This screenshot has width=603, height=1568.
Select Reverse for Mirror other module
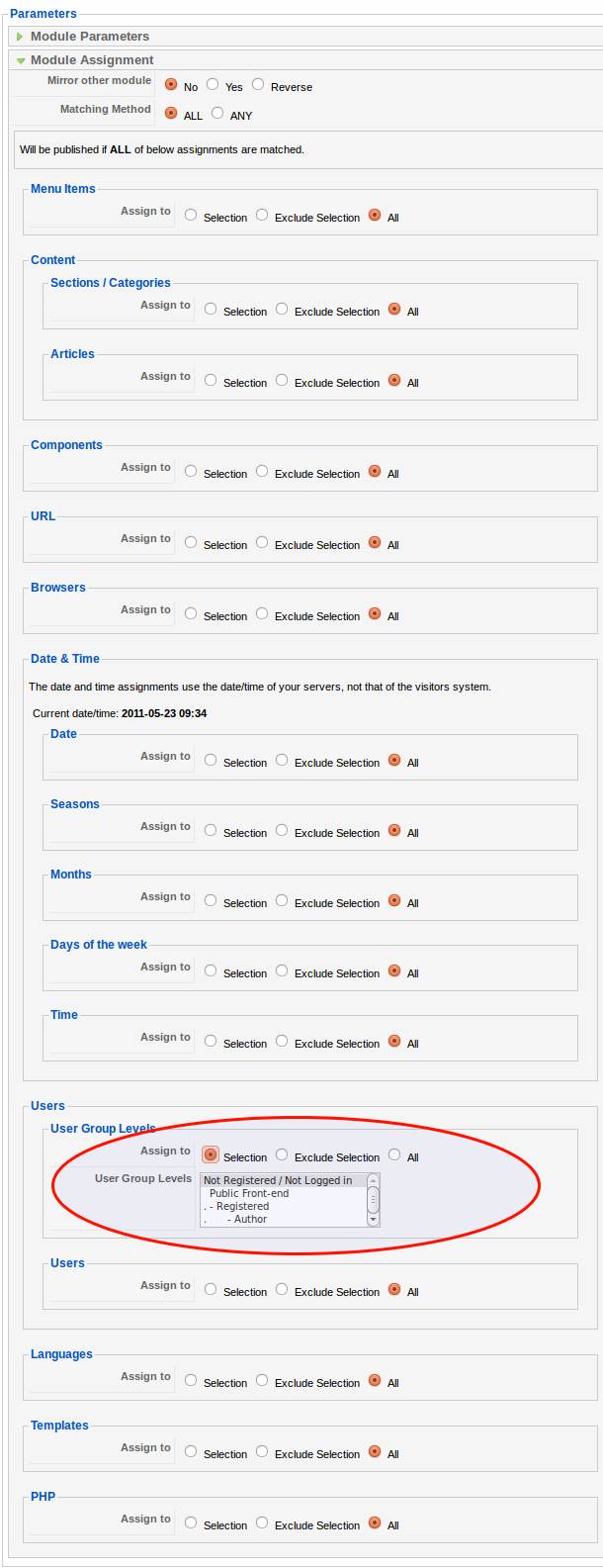[x=257, y=84]
